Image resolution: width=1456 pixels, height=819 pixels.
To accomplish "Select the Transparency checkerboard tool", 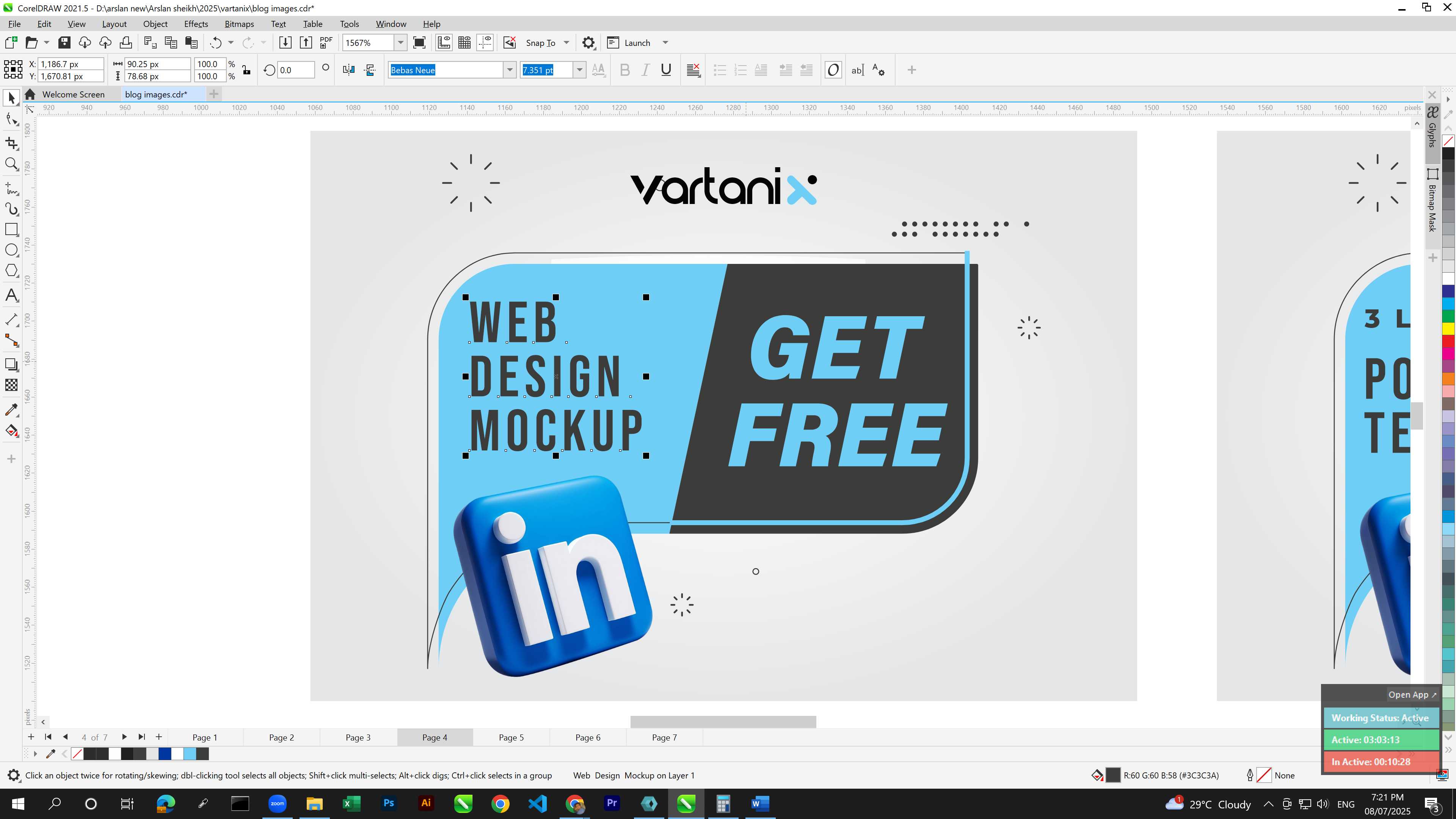I will [x=11, y=385].
